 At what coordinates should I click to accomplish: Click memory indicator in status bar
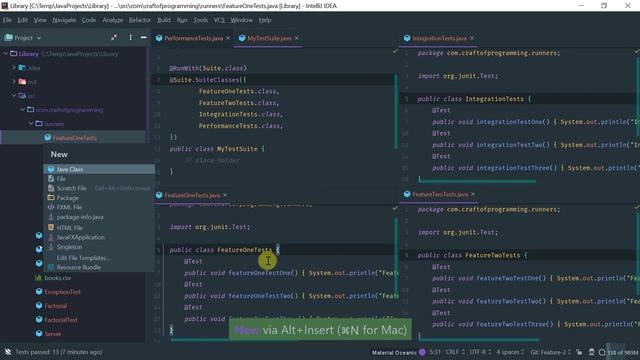[622, 352]
